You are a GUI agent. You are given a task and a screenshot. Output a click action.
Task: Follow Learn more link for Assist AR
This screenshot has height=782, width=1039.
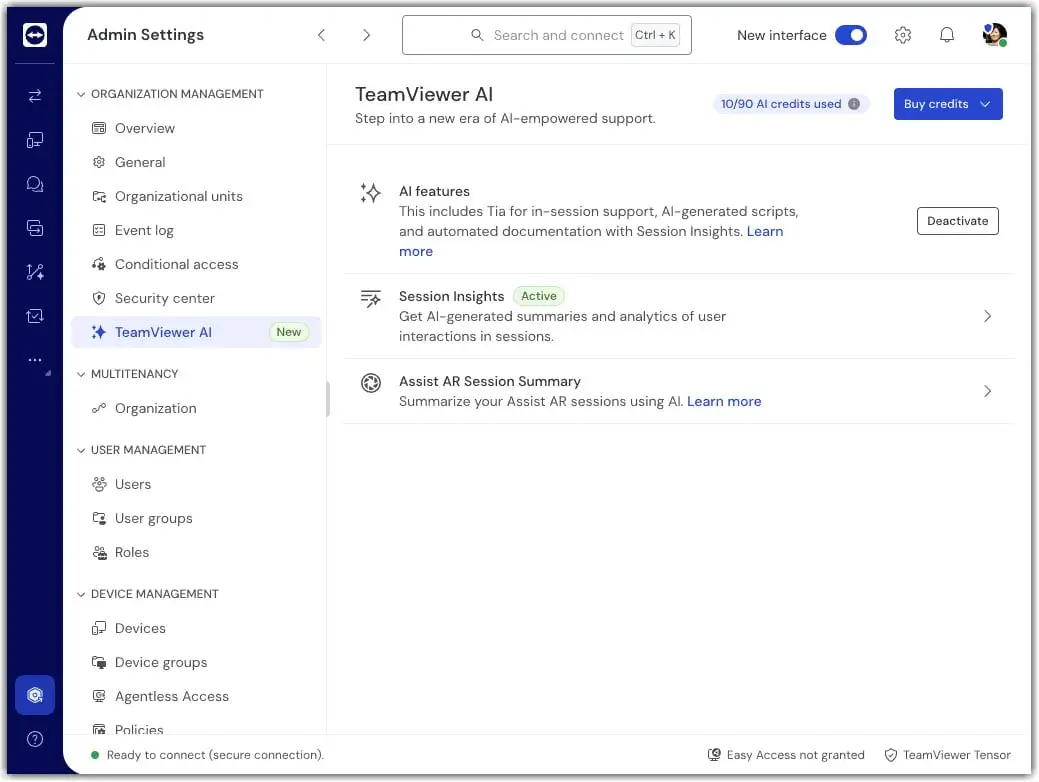[724, 402]
